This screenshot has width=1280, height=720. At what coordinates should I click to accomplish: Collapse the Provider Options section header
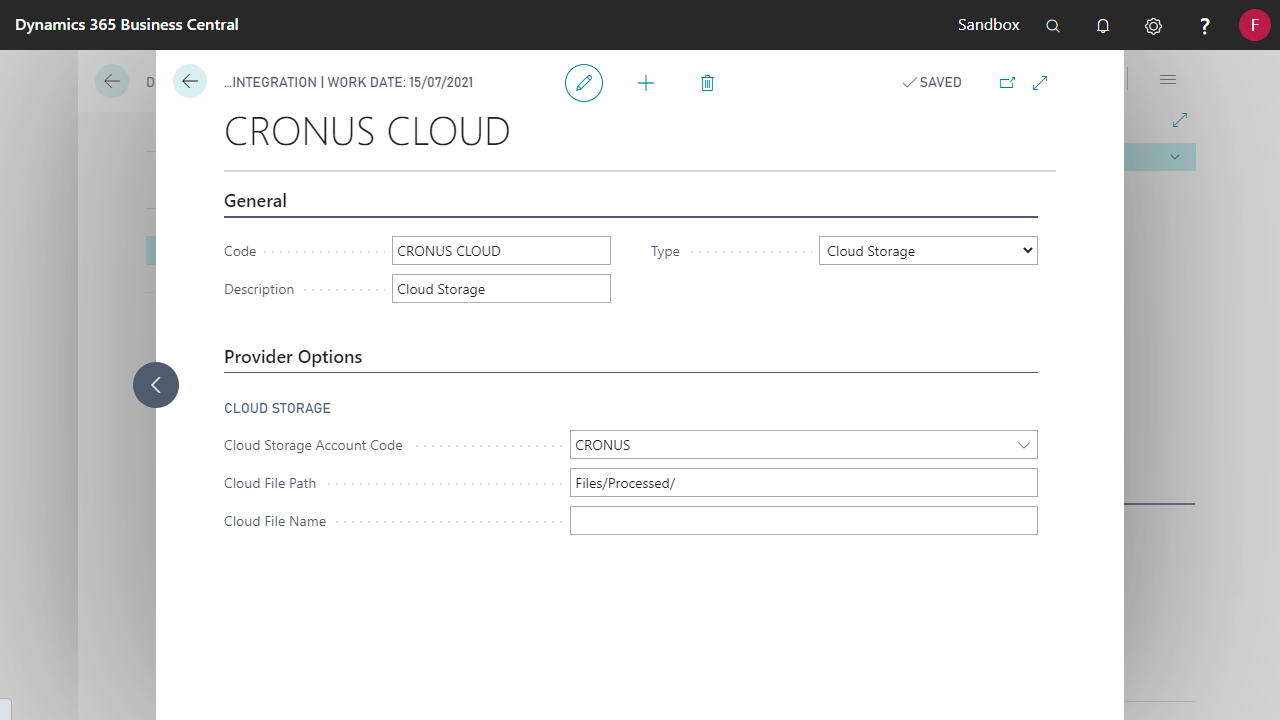293,357
